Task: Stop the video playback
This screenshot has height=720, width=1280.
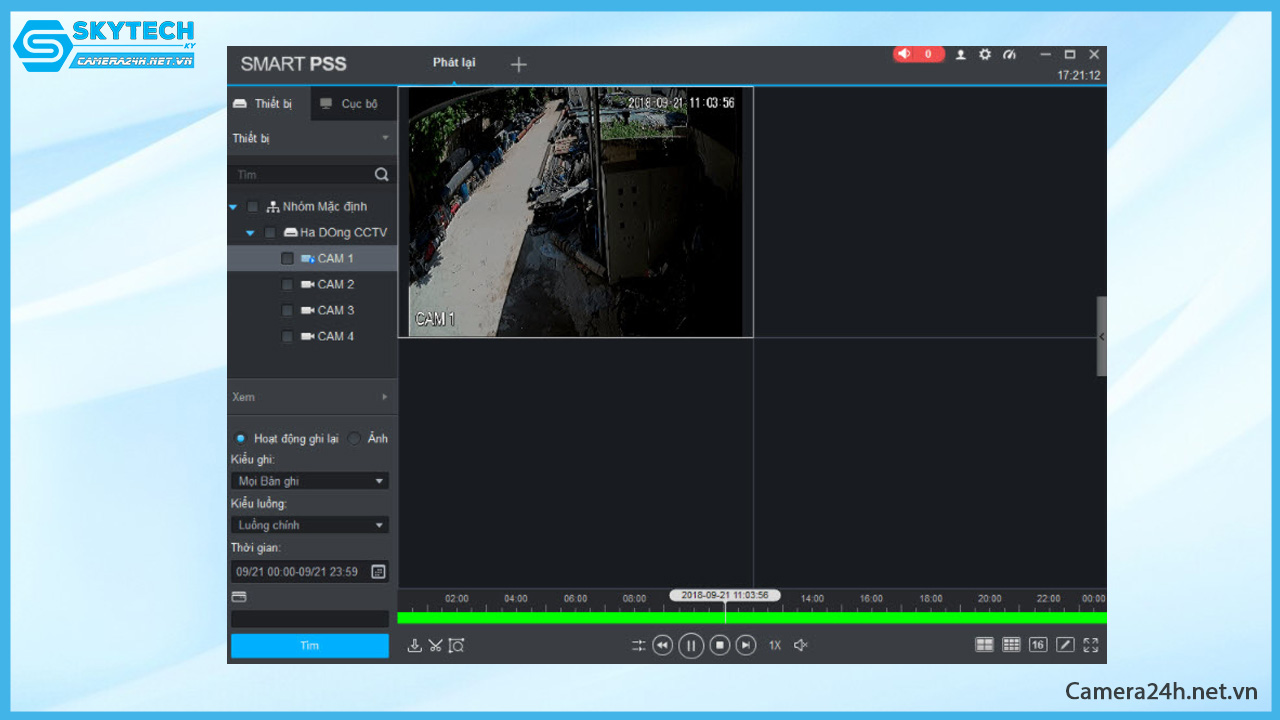Action: point(720,646)
